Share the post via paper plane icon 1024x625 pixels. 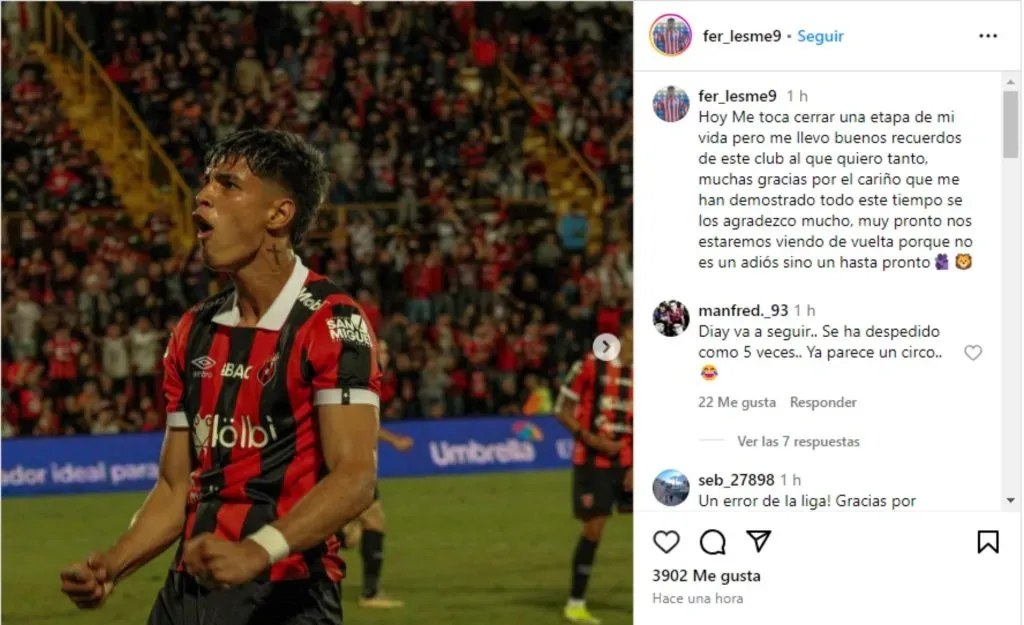coord(759,541)
